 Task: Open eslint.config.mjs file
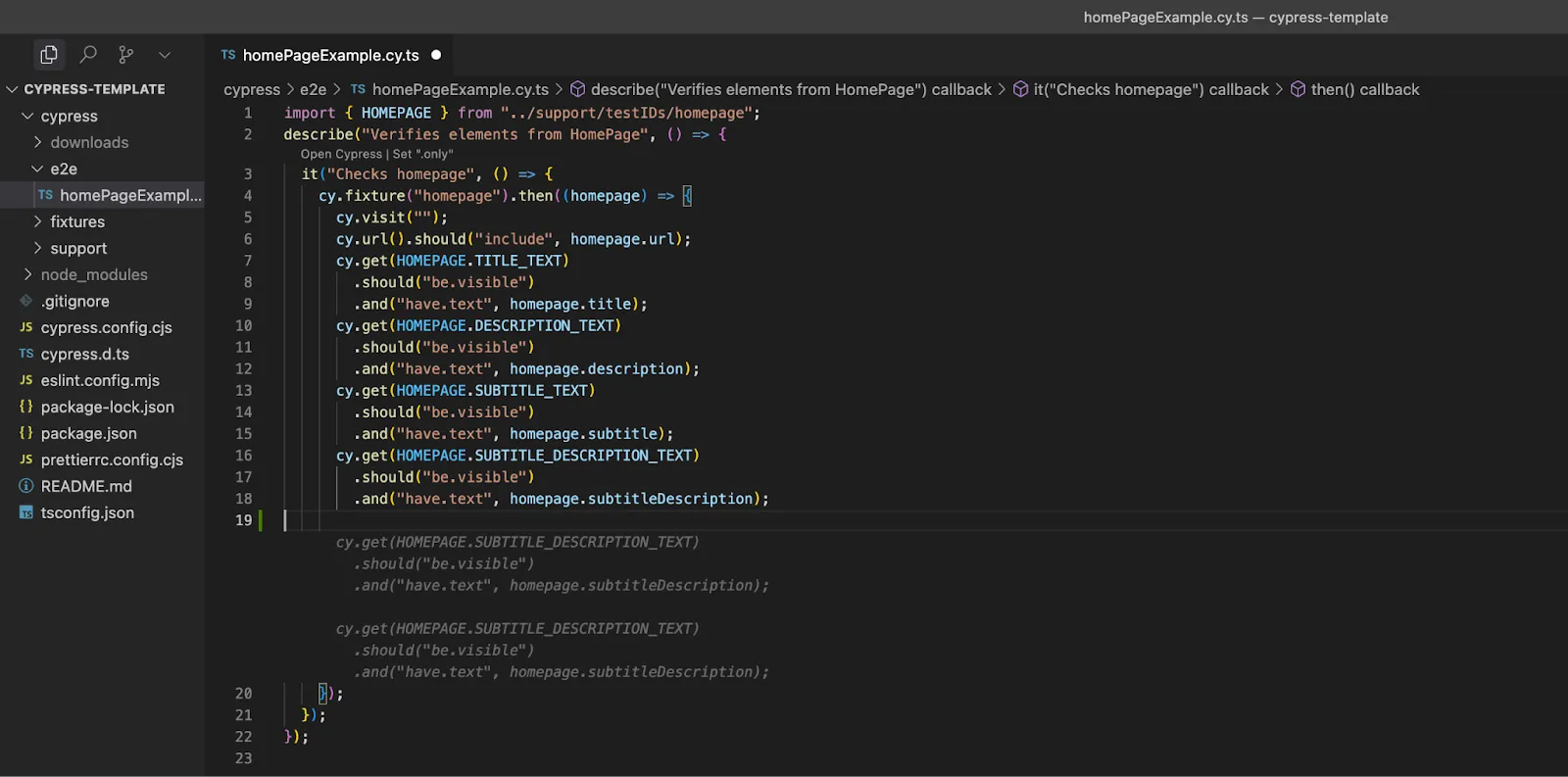click(102, 380)
